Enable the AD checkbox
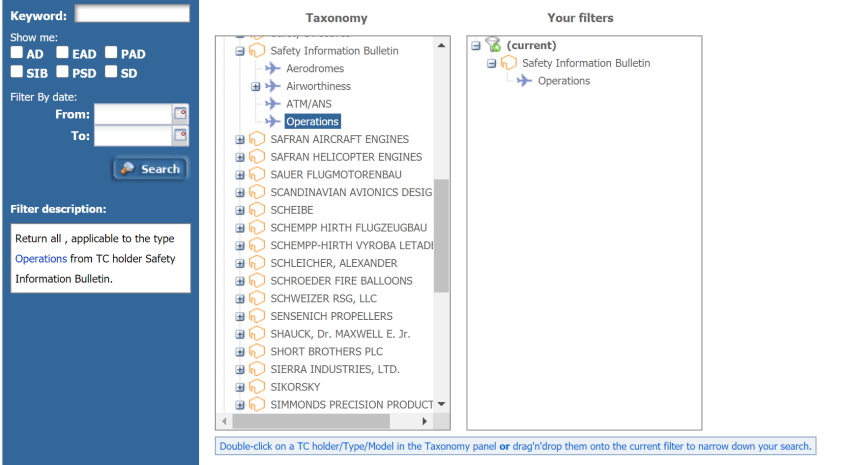Viewport: 844px width, 465px height. [x=17, y=52]
